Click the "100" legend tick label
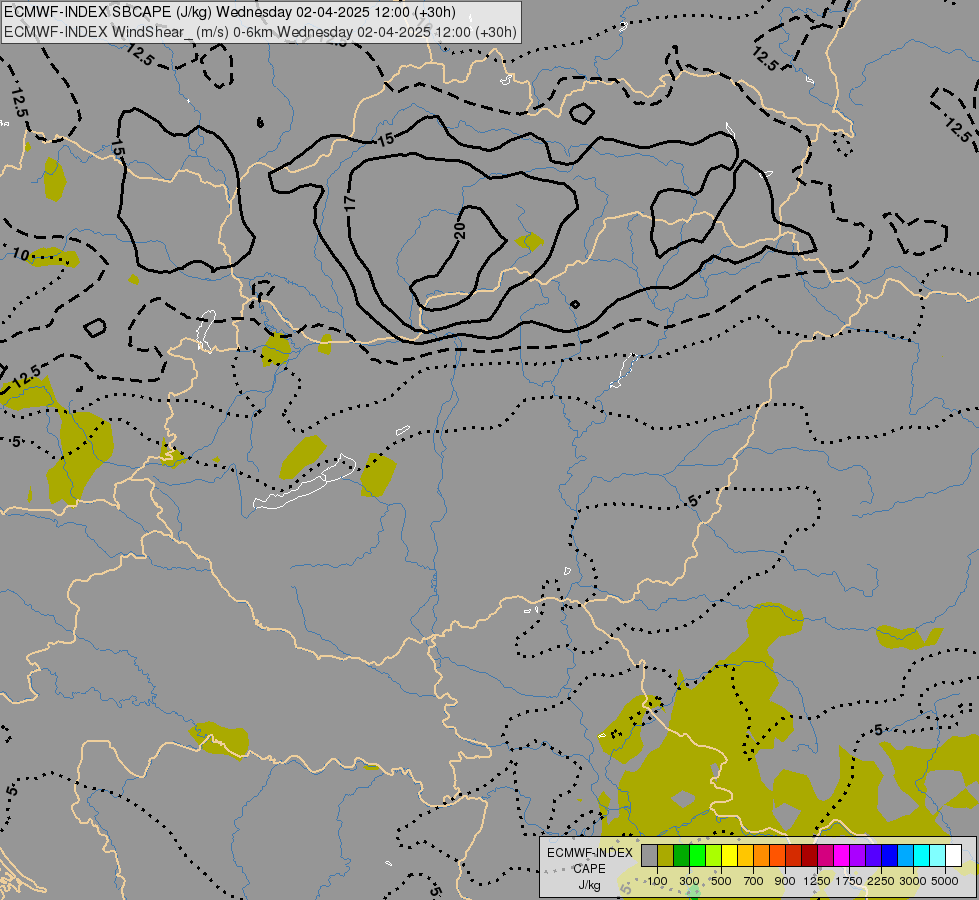The width and height of the screenshot is (979, 900). [657, 881]
